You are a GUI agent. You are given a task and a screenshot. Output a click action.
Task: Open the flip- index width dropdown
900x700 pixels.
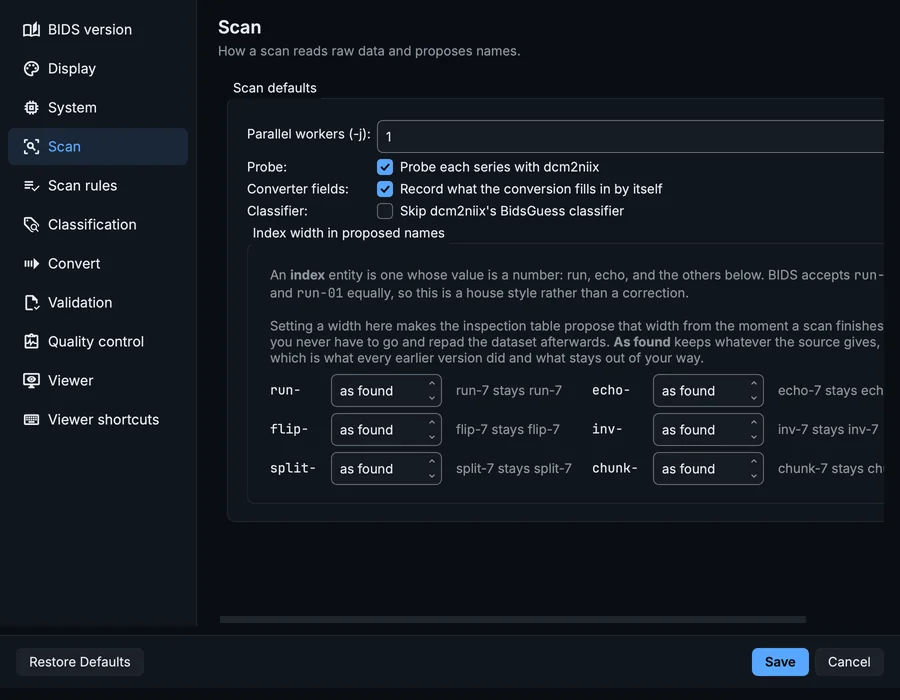tap(386, 430)
